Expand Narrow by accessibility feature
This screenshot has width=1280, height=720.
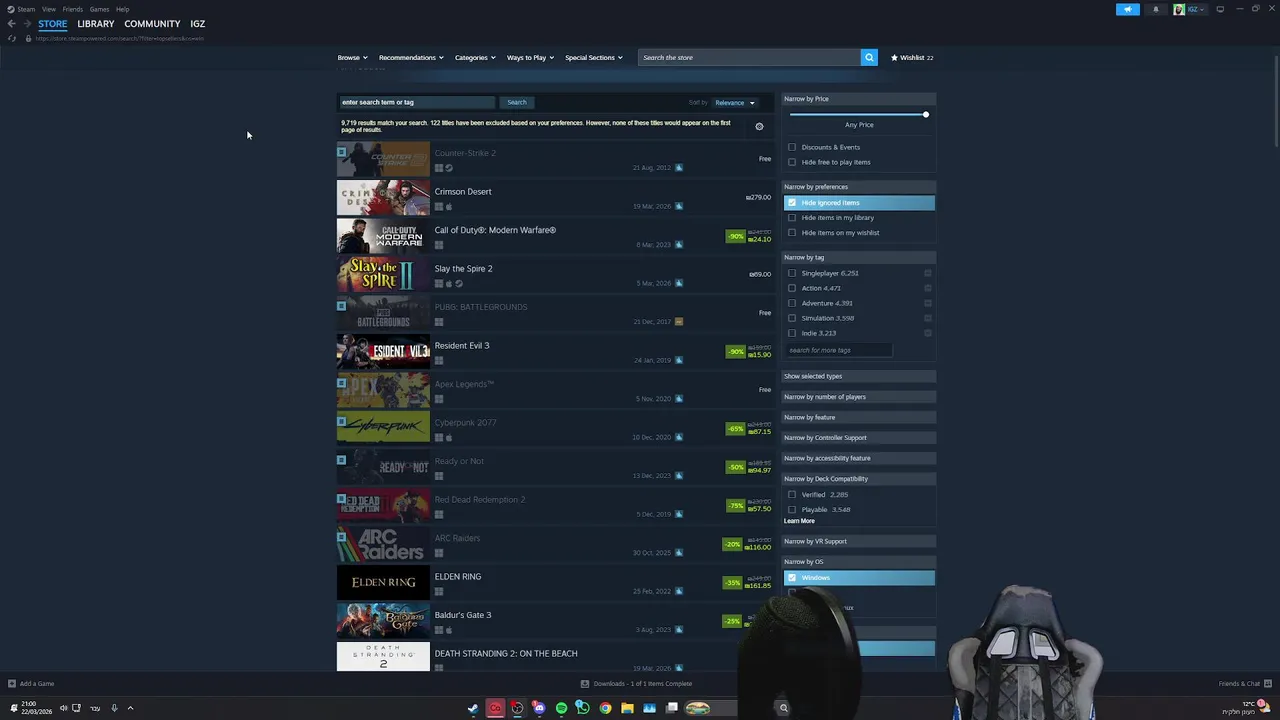[859, 458]
